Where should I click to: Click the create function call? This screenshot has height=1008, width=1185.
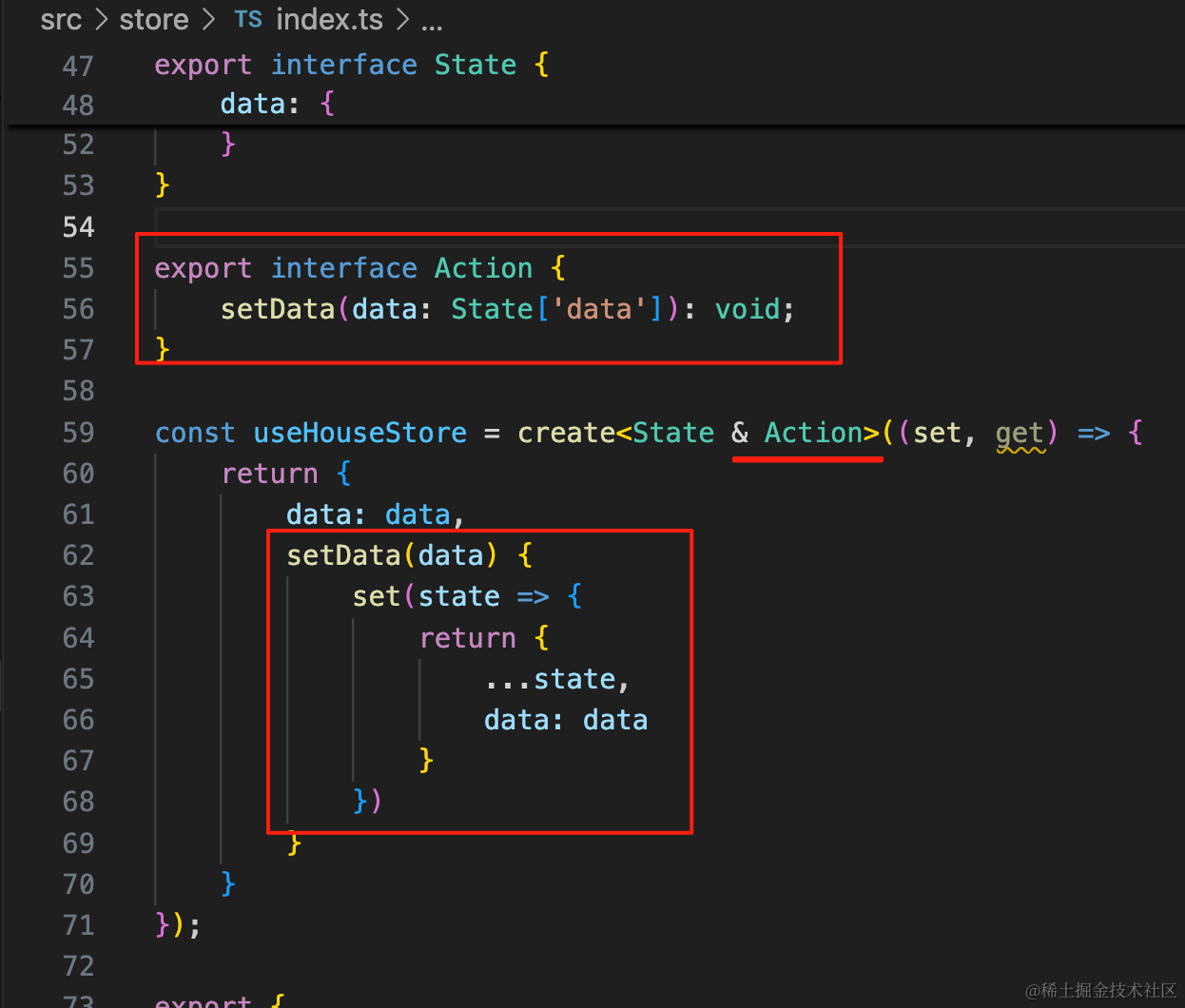567,433
